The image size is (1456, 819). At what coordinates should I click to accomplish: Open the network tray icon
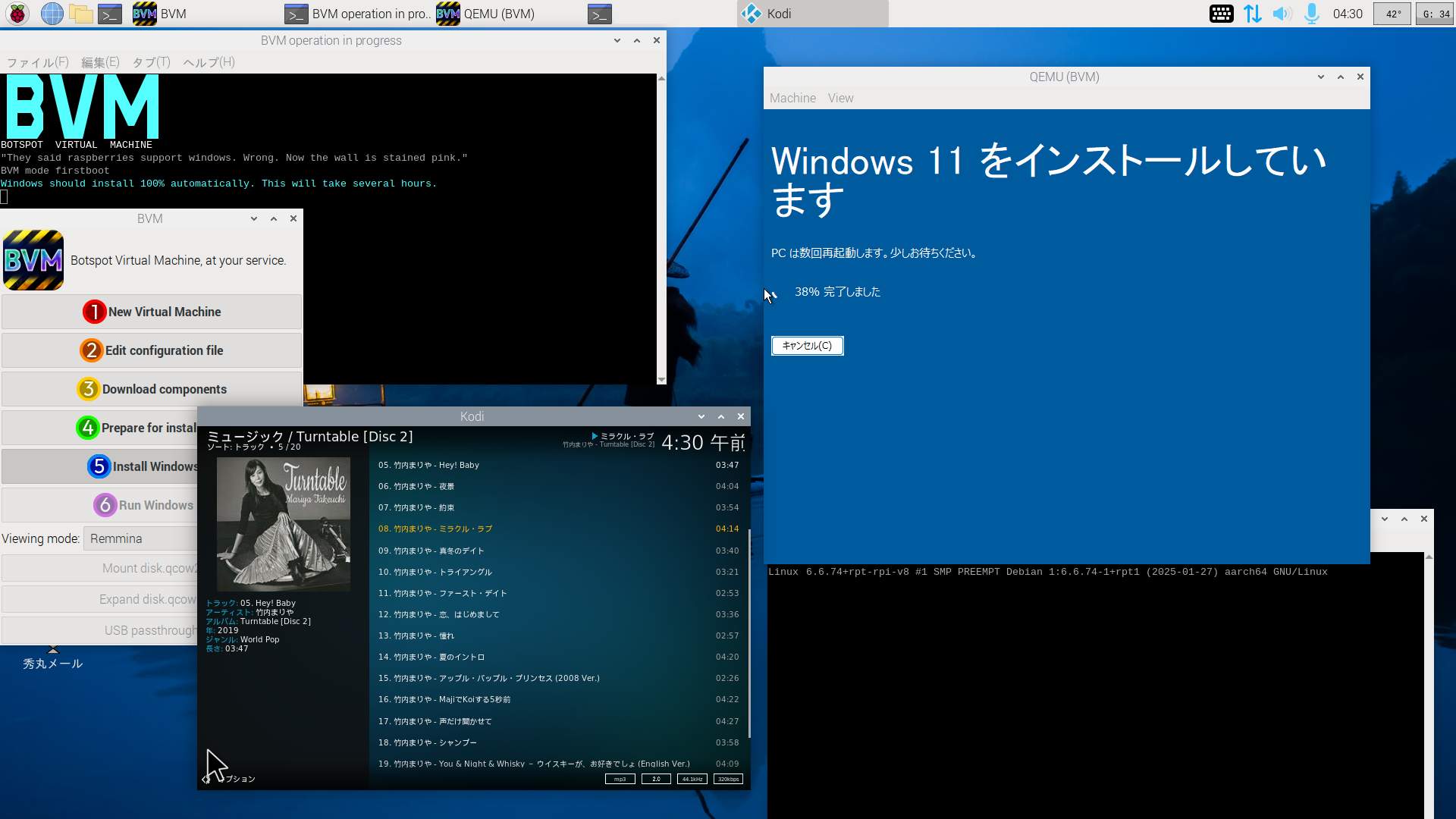(x=1252, y=14)
